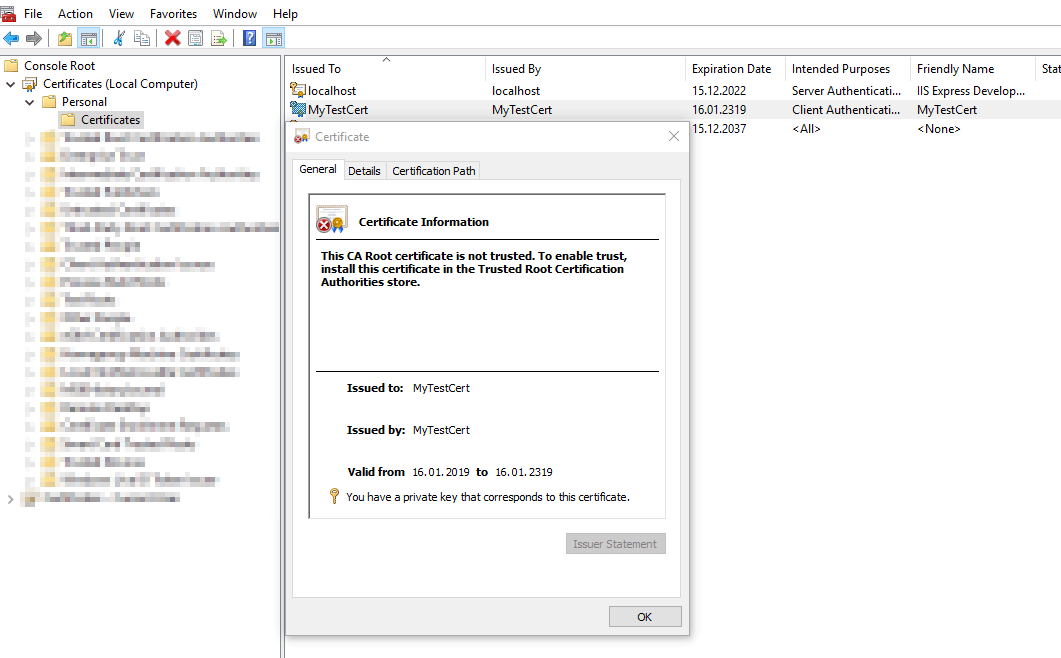Click the Up one level folder icon
This screenshot has width=1061, height=658.
point(63,38)
